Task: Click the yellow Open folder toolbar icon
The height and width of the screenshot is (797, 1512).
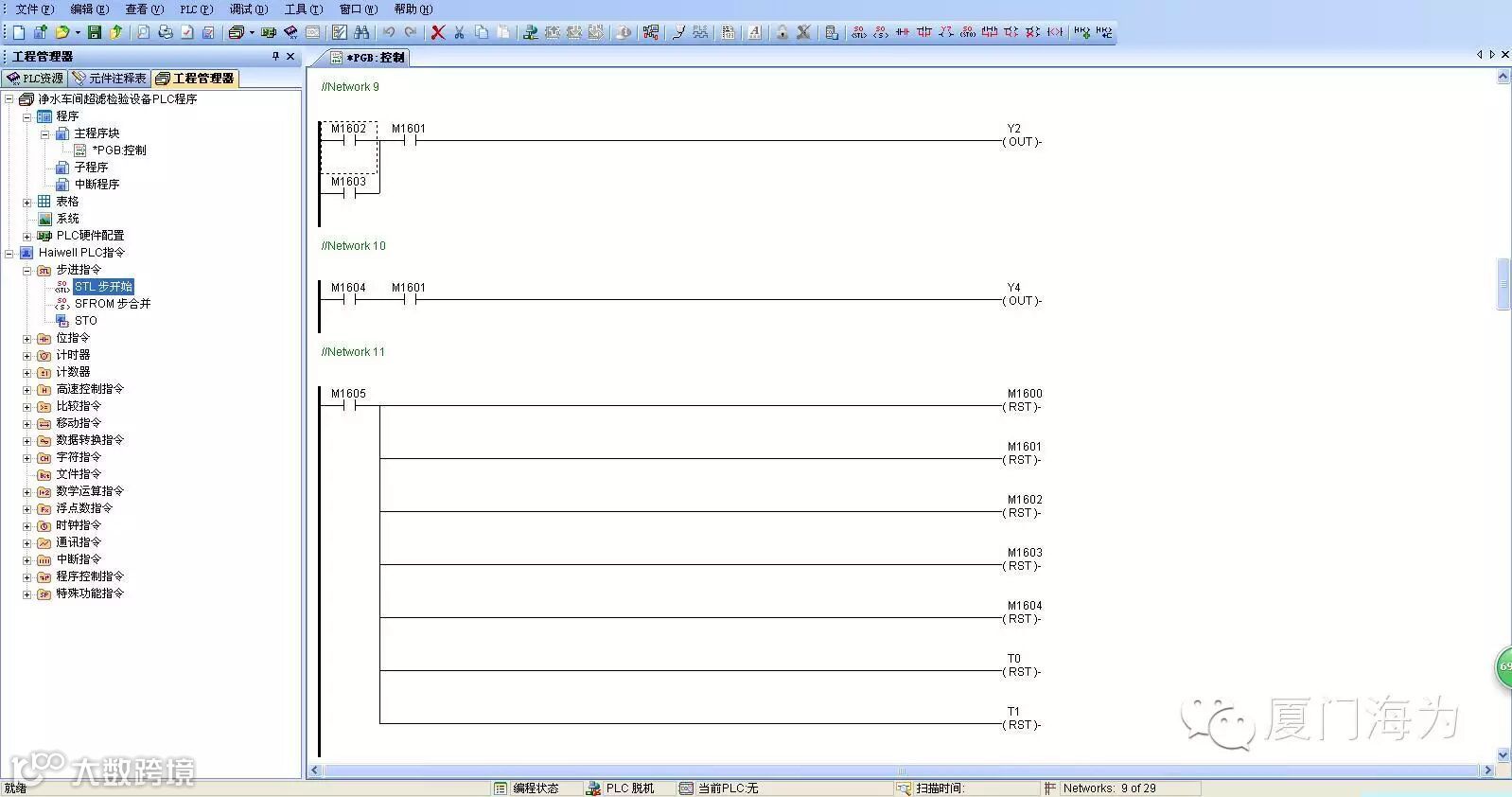Action: click(62, 32)
